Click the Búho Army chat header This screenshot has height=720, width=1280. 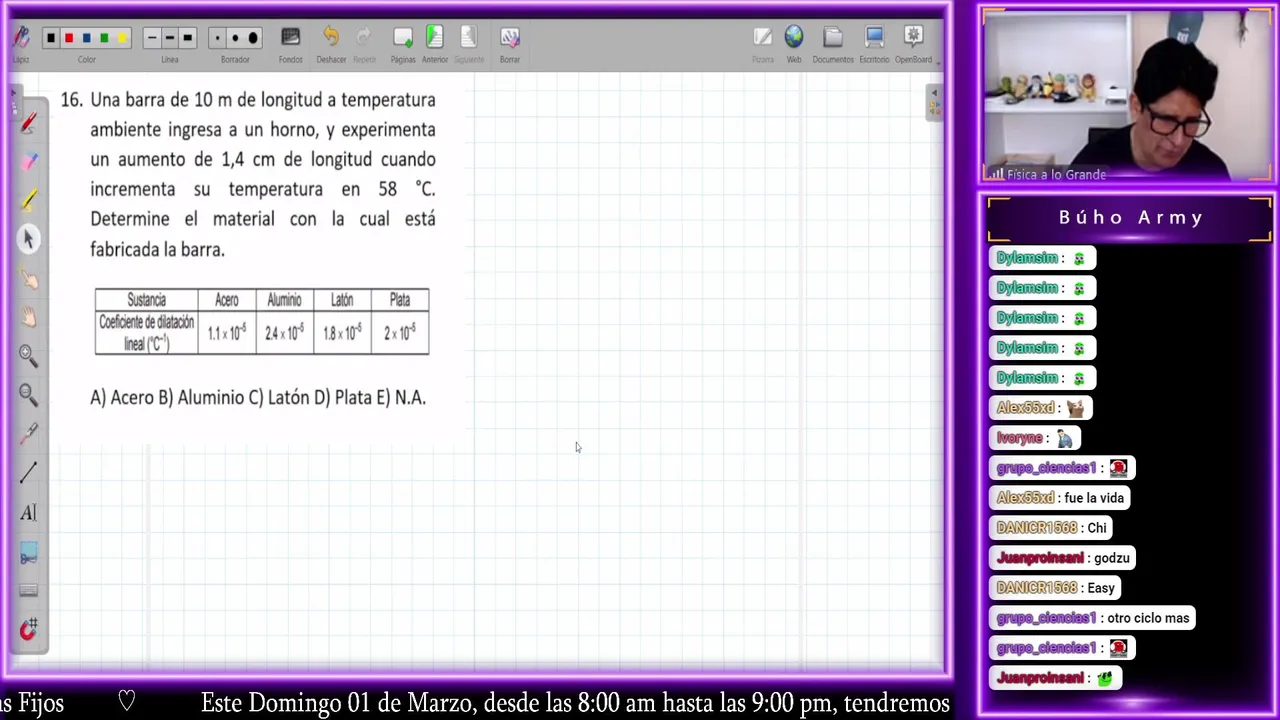point(1131,218)
